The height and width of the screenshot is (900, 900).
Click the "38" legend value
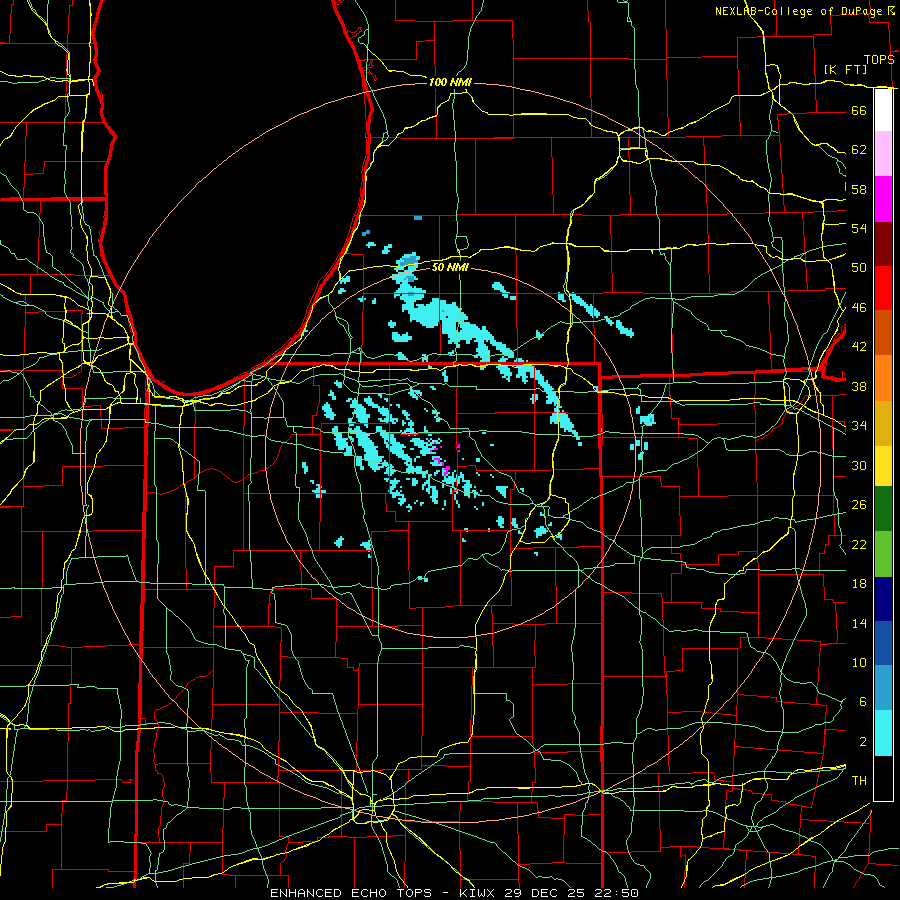tap(859, 386)
